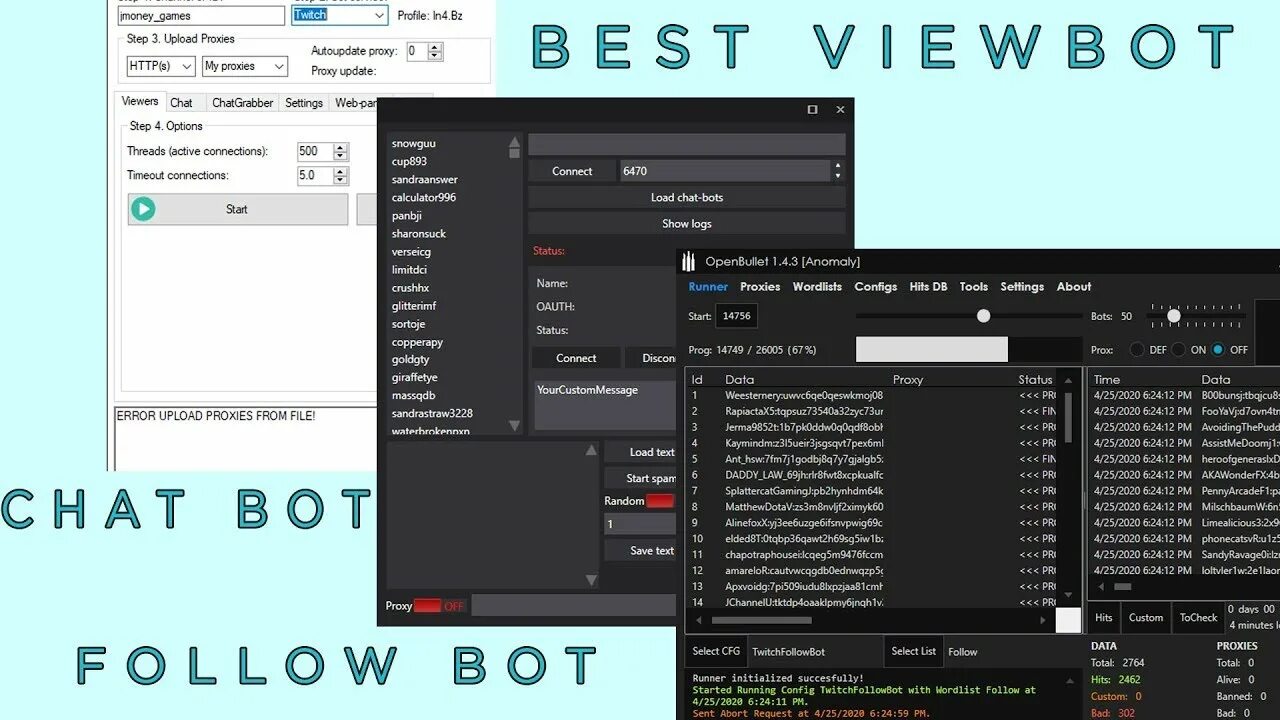Screen dimensions: 1280x720
Task: Select OFF proxy radio option
Action: 1217,350
